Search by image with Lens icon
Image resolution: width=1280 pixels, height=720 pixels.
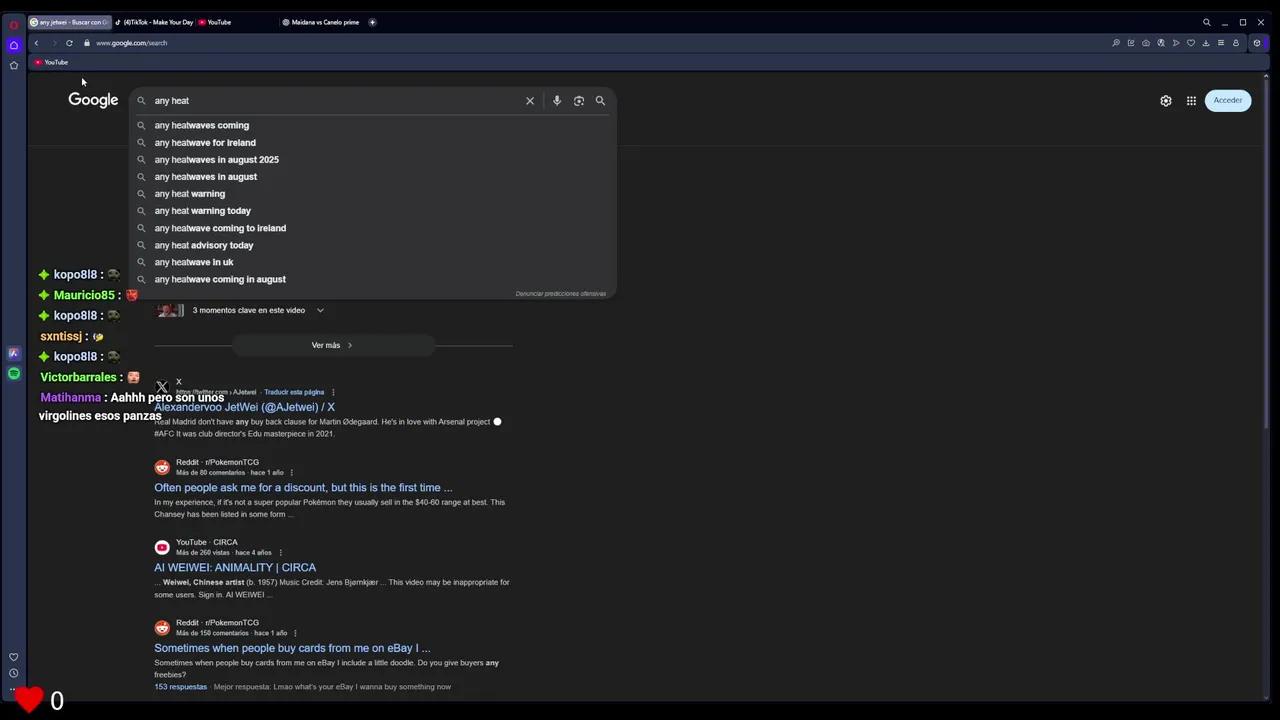pos(579,101)
